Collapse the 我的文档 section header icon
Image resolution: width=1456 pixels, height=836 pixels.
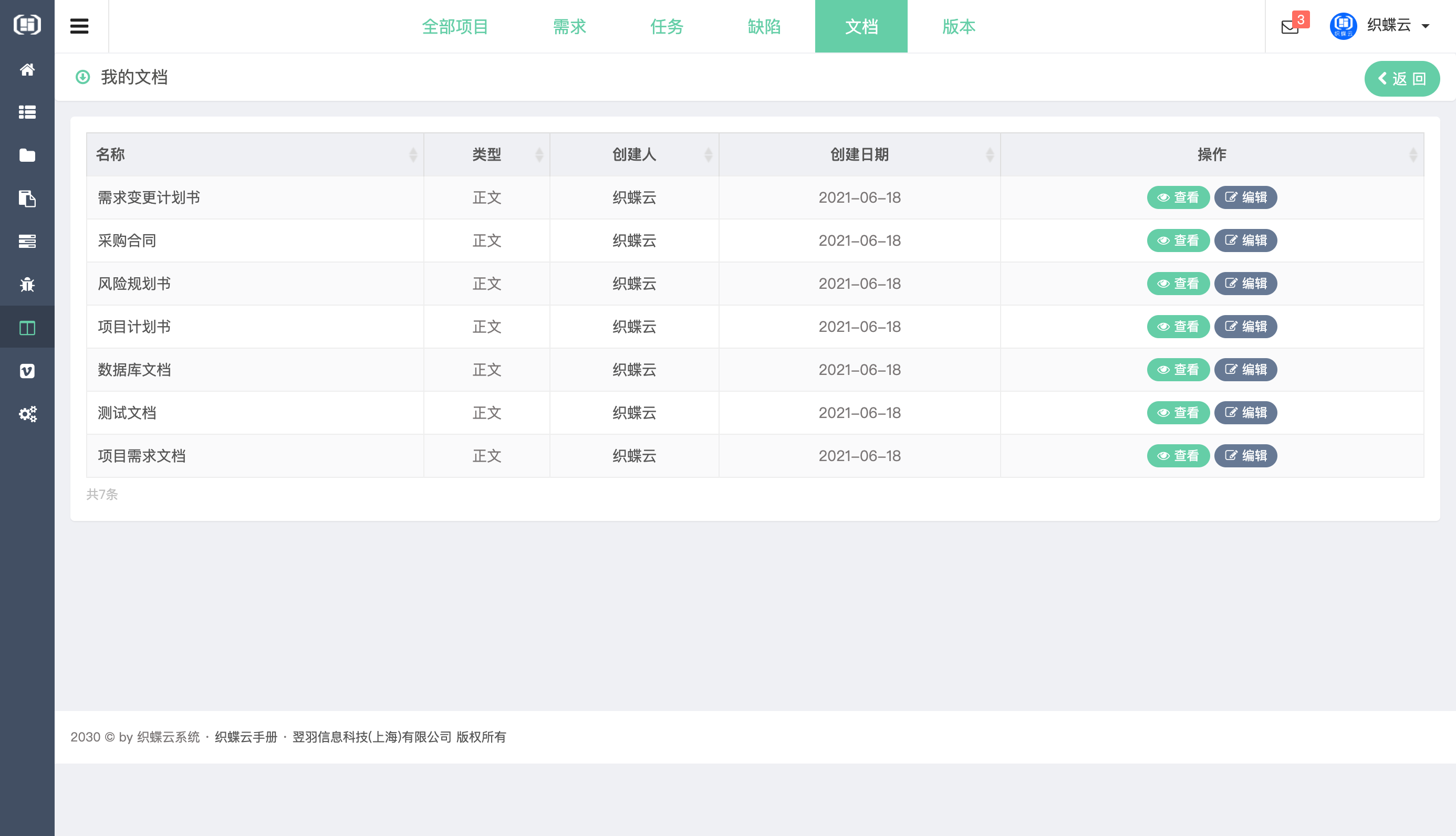point(82,77)
